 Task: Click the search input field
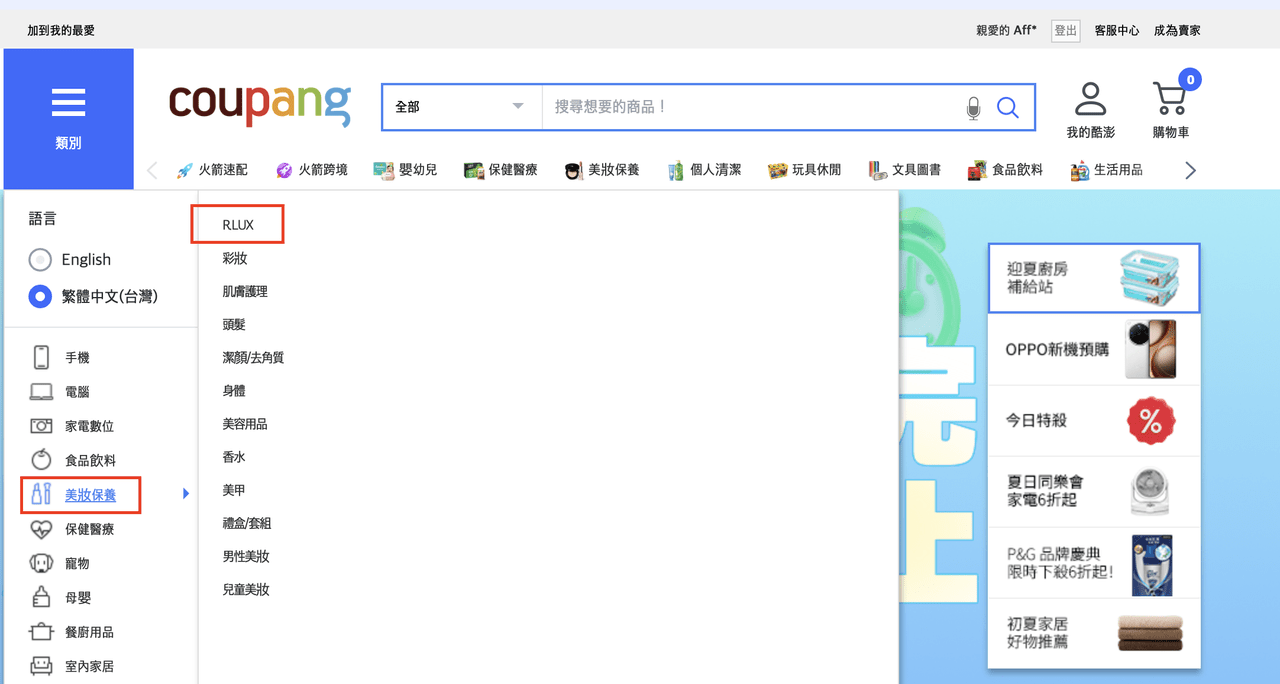[x=750, y=107]
